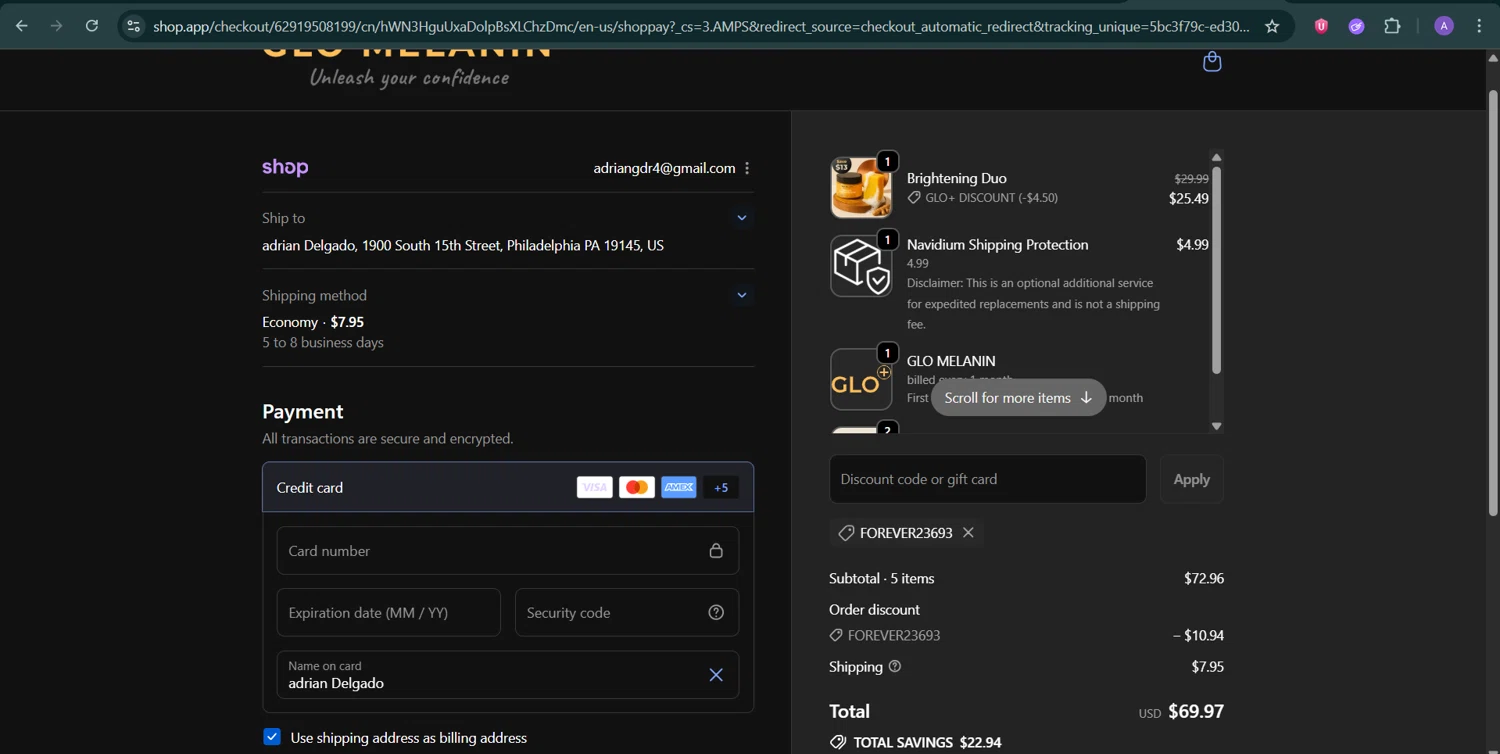
Task: Click the shipping address text
Action: (463, 245)
